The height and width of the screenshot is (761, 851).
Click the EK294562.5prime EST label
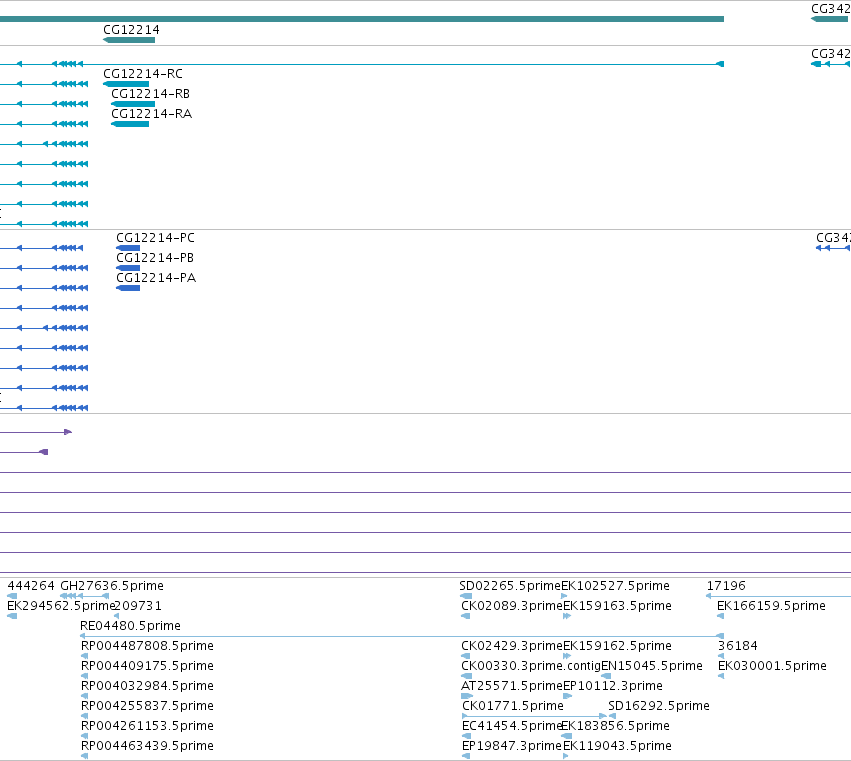click(61, 606)
